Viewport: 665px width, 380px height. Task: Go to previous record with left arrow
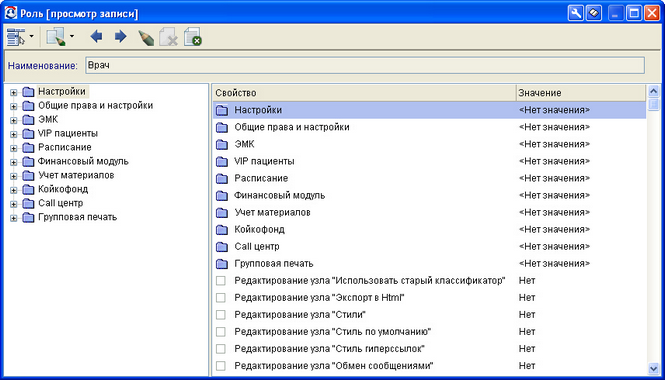pos(97,36)
